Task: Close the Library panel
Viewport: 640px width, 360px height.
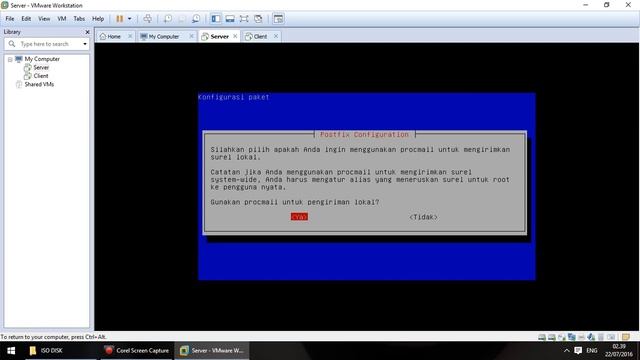Action: tap(87, 32)
